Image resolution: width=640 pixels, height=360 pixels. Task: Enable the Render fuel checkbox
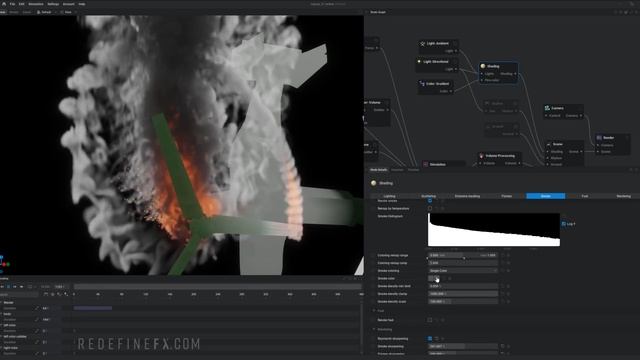click(x=430, y=320)
